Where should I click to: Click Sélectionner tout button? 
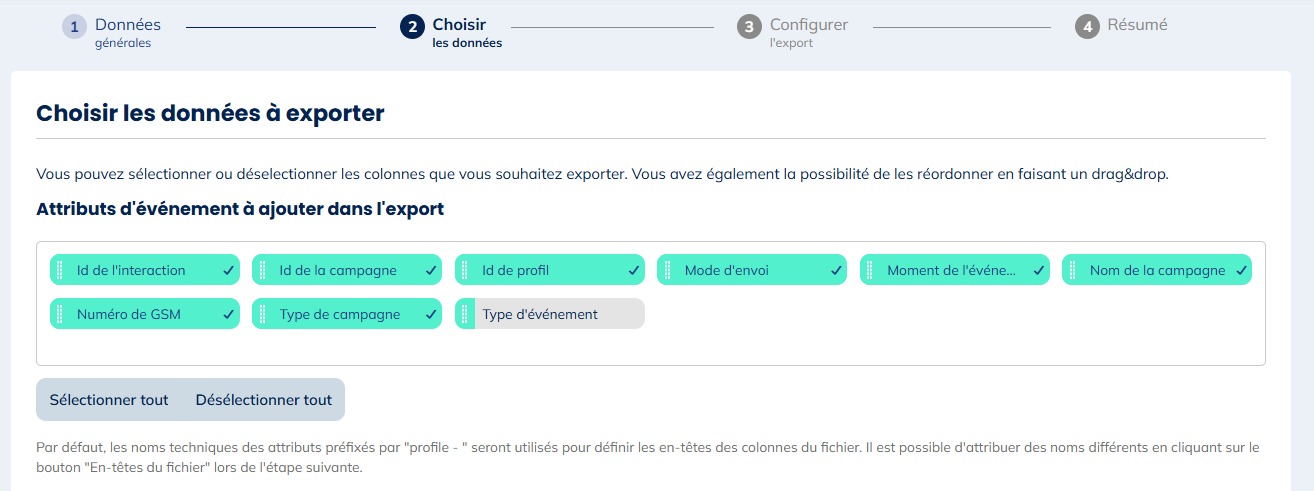(x=109, y=400)
